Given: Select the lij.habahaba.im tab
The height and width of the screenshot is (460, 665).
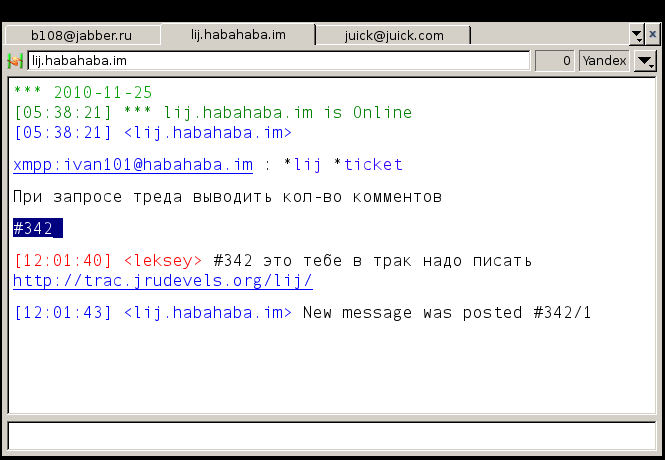Looking at the screenshot, I should pyautogui.click(x=238, y=34).
